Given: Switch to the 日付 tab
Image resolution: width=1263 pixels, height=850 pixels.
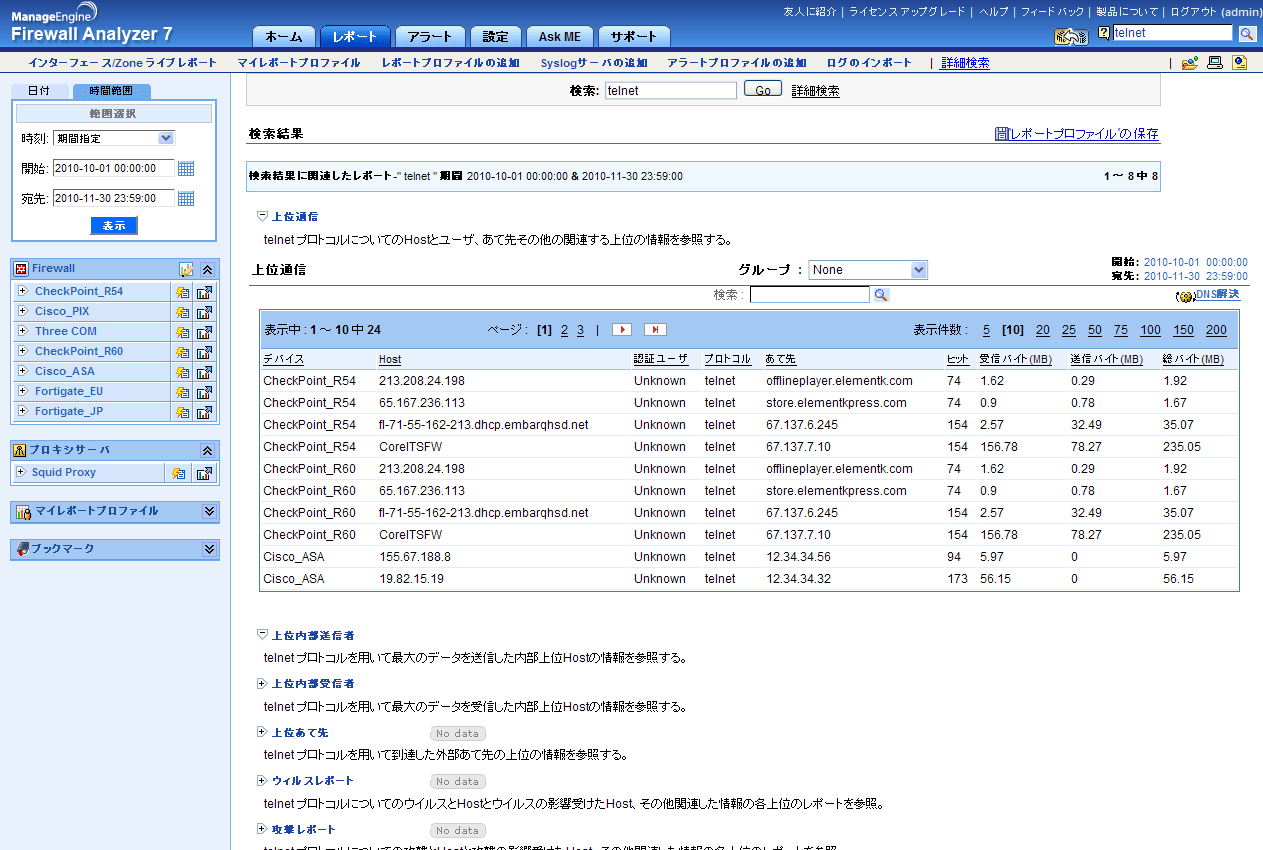Looking at the screenshot, I should (x=39, y=91).
